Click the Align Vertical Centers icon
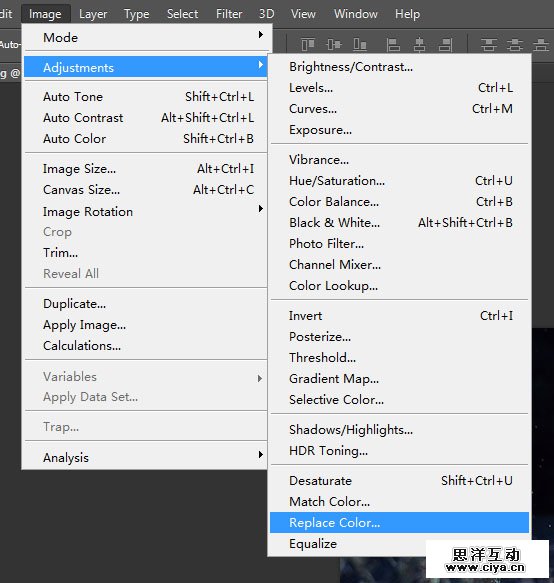Viewport: 554px width, 583px height. (334, 45)
